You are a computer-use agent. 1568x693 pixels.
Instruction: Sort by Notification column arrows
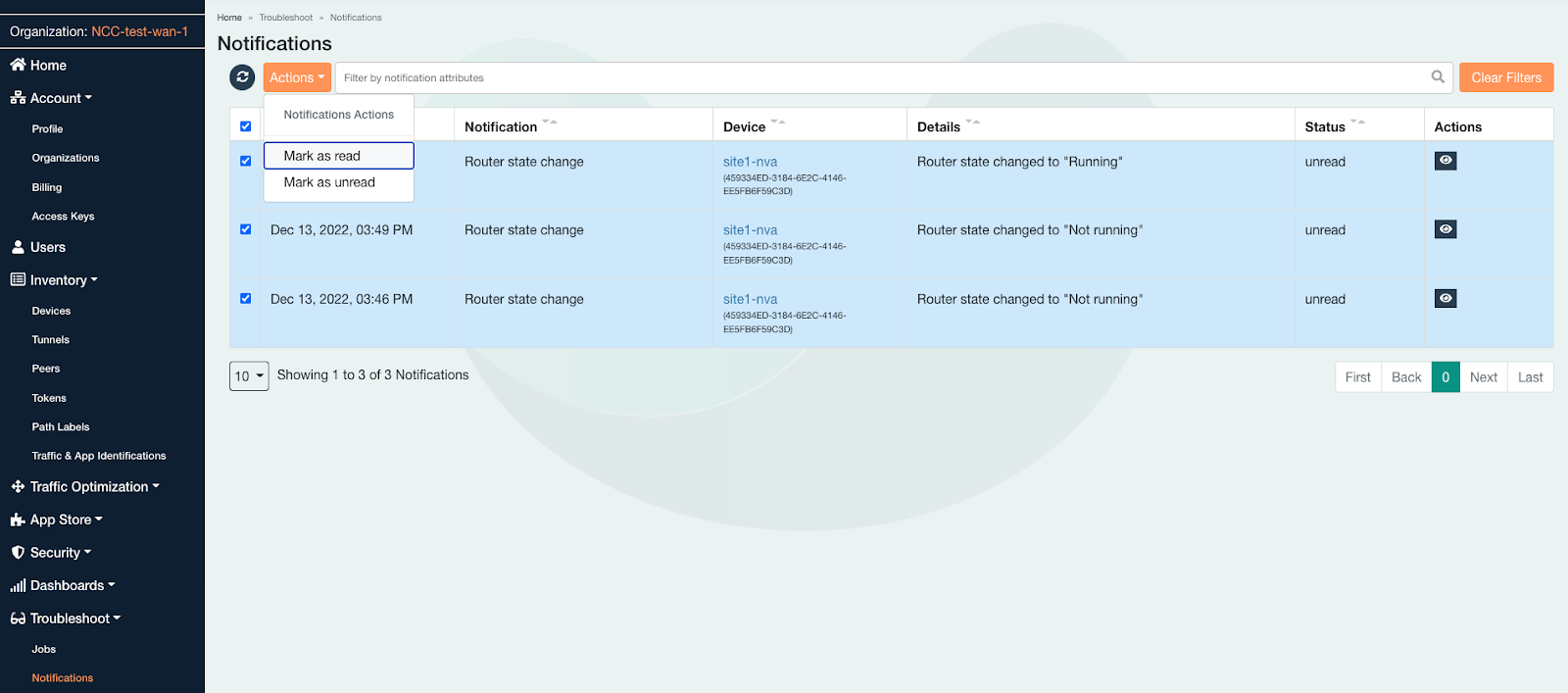coord(550,124)
